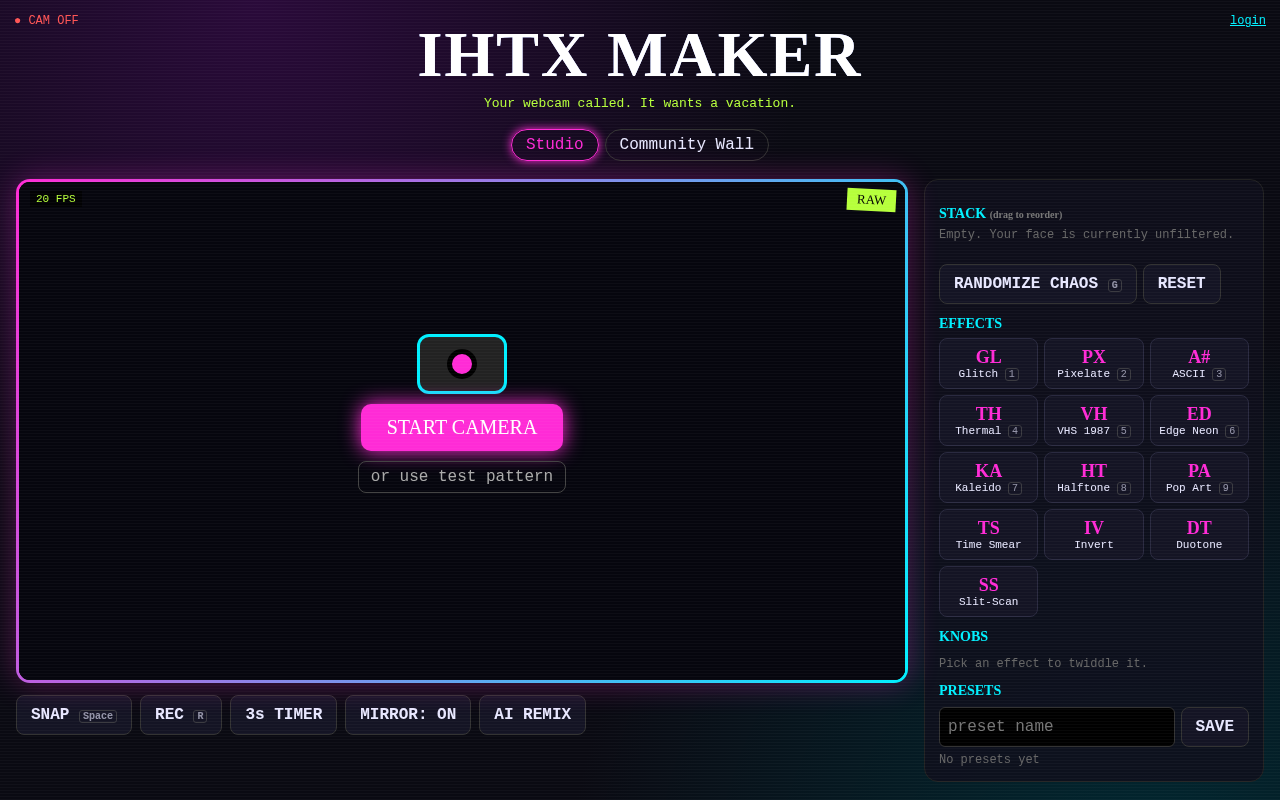Click the 20 FPS counter

pyautogui.click(x=56, y=199)
